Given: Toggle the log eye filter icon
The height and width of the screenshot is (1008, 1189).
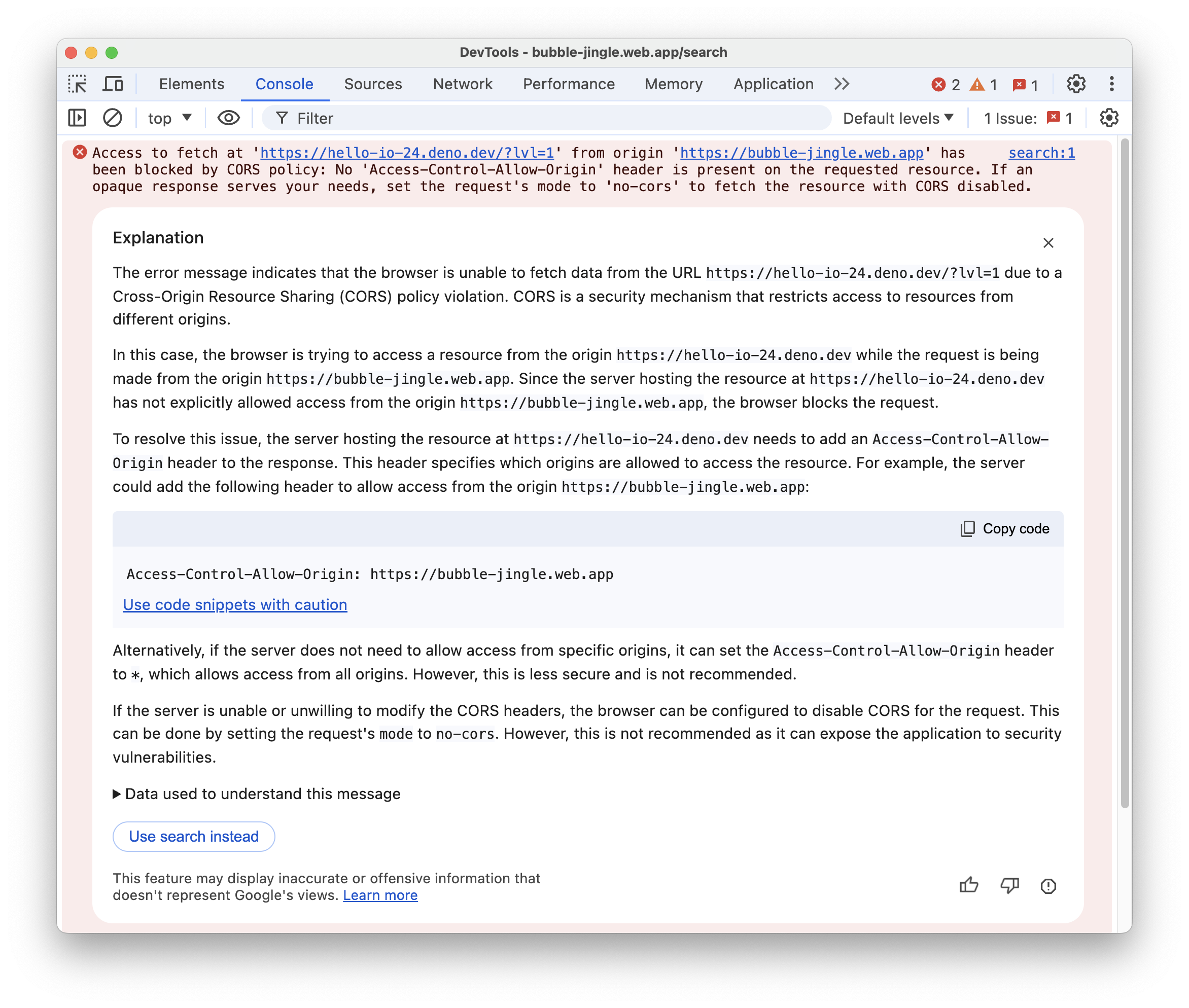Looking at the screenshot, I should coord(228,118).
